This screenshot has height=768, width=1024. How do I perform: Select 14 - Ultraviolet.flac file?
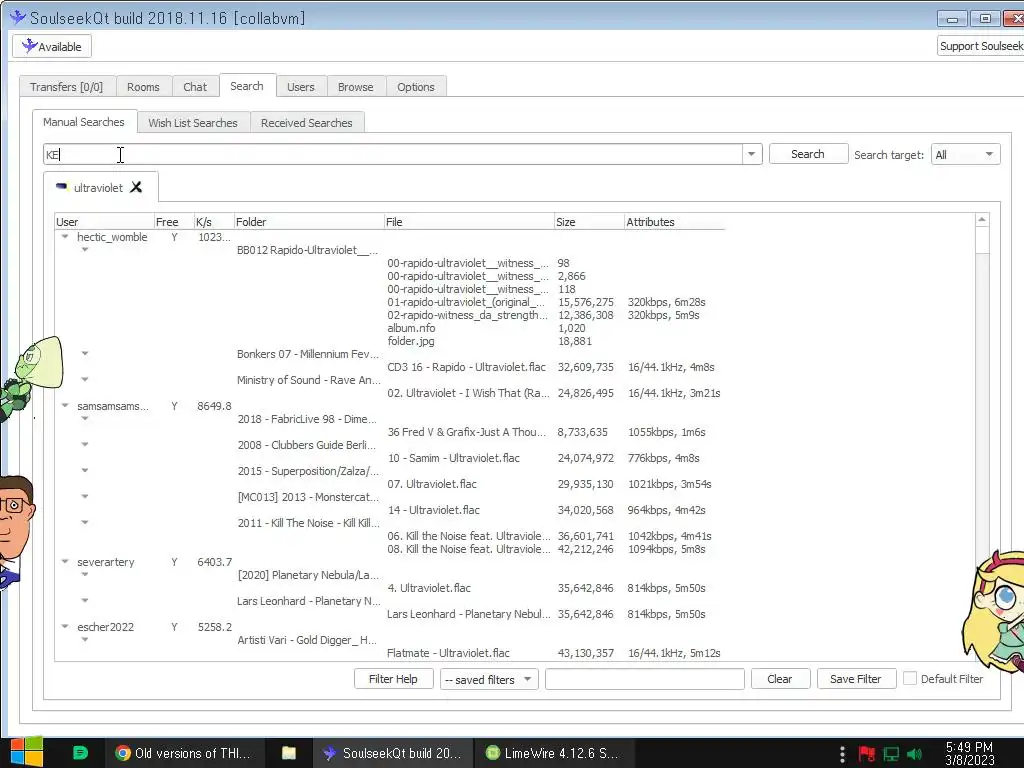[434, 510]
